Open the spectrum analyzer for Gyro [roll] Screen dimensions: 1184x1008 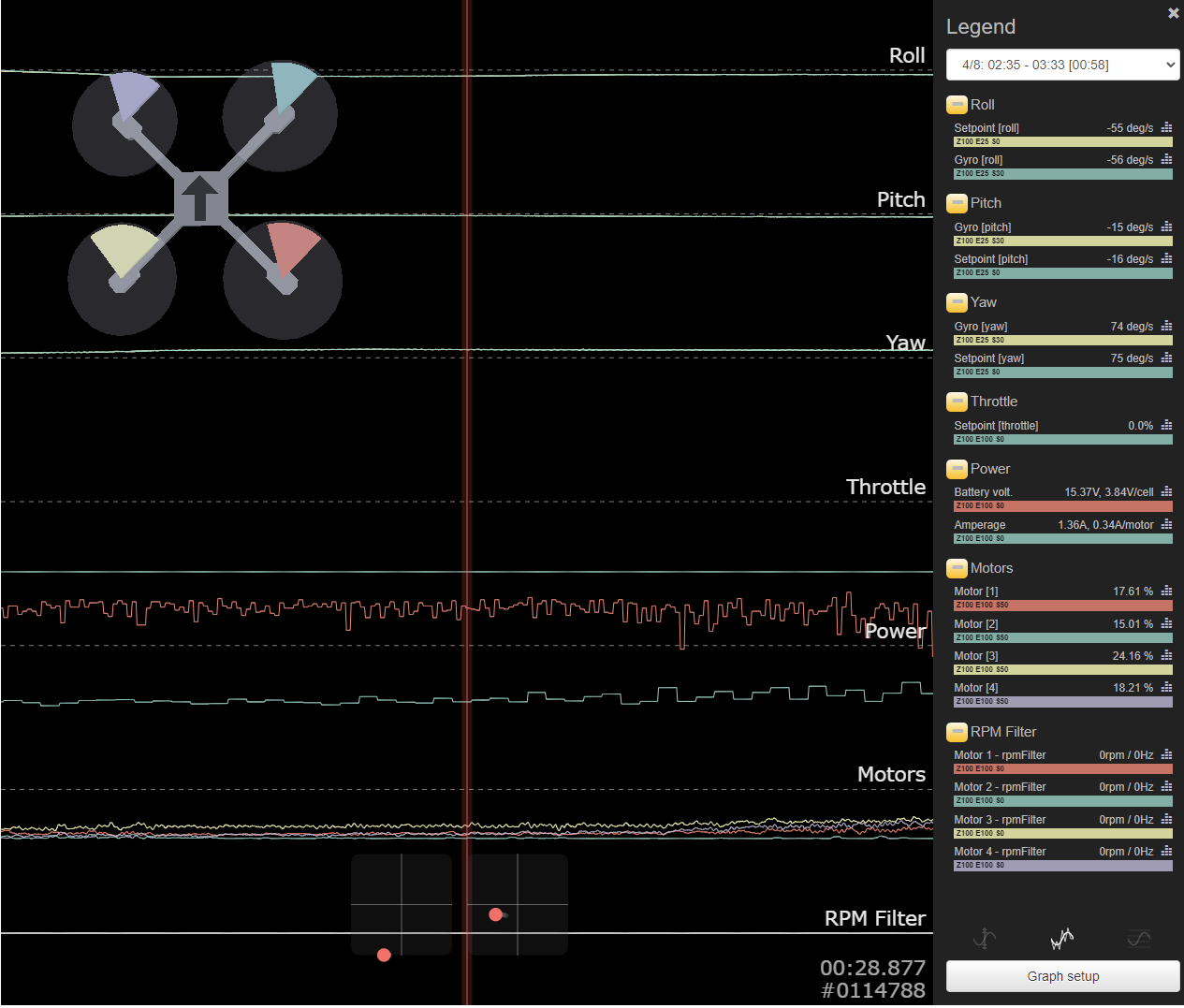(1166, 159)
